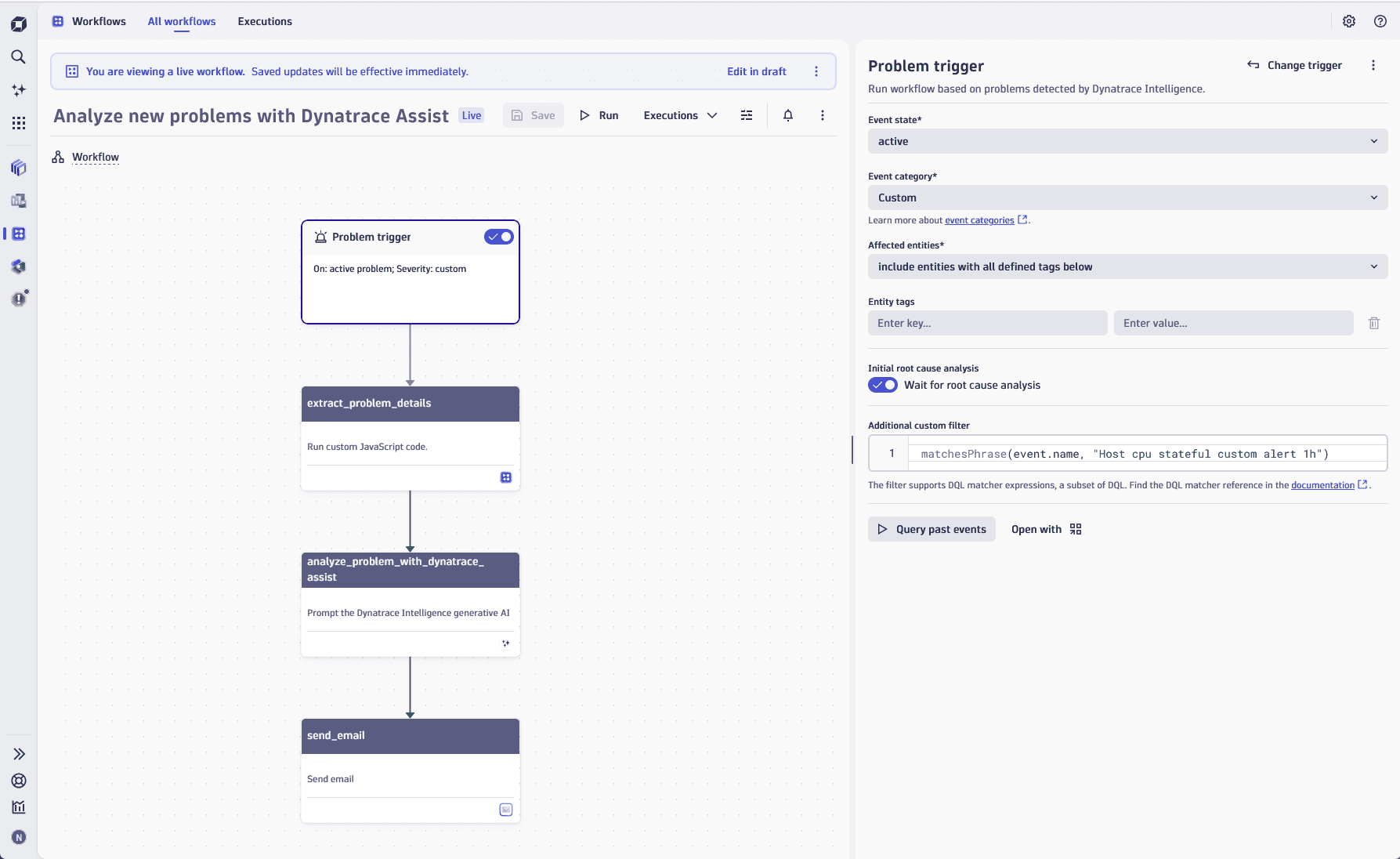Image resolution: width=1400 pixels, height=859 pixels.
Task: Disable Wait for root cause analysis toggle
Action: click(x=883, y=385)
